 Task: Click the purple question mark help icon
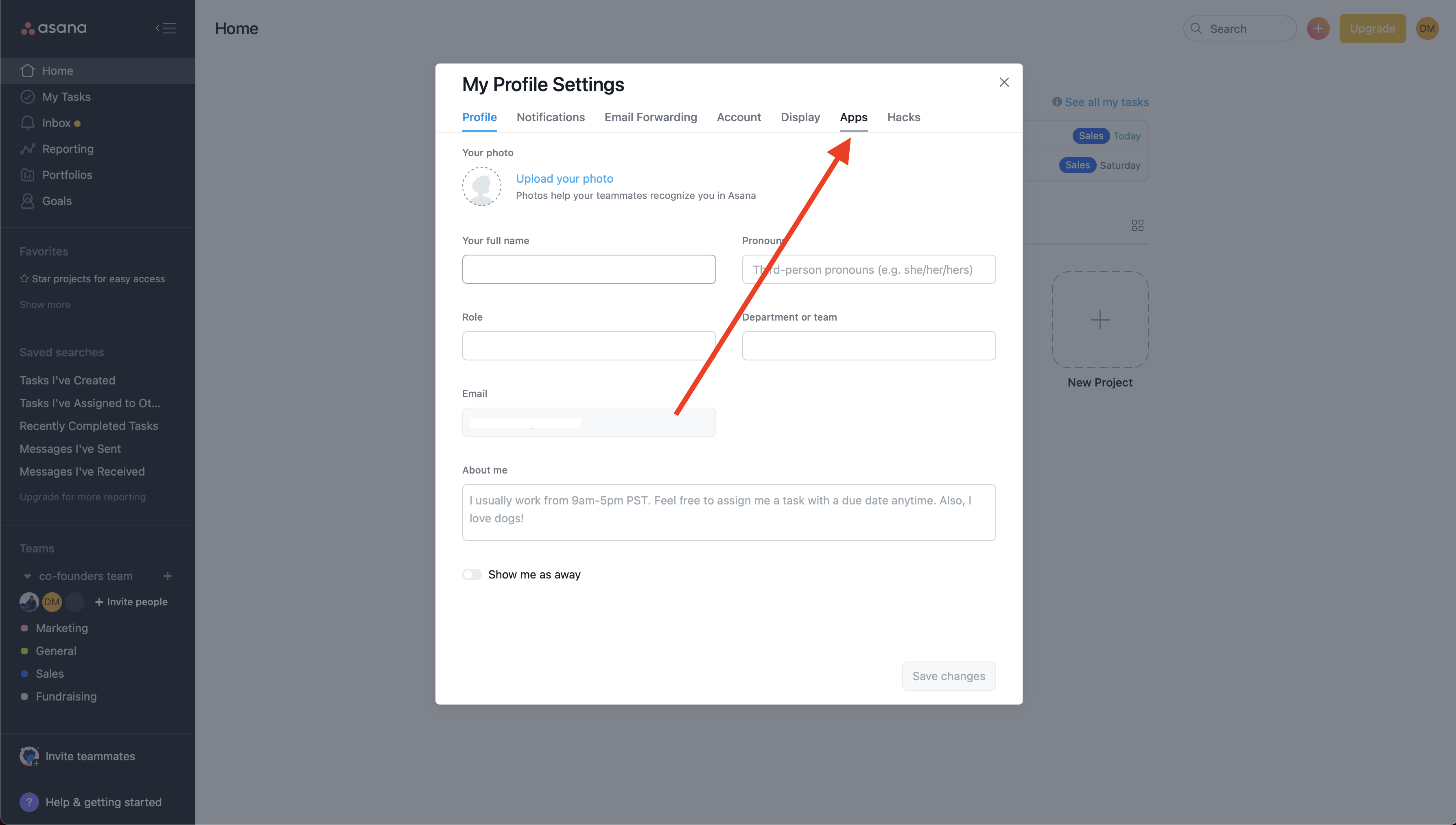tap(29, 802)
